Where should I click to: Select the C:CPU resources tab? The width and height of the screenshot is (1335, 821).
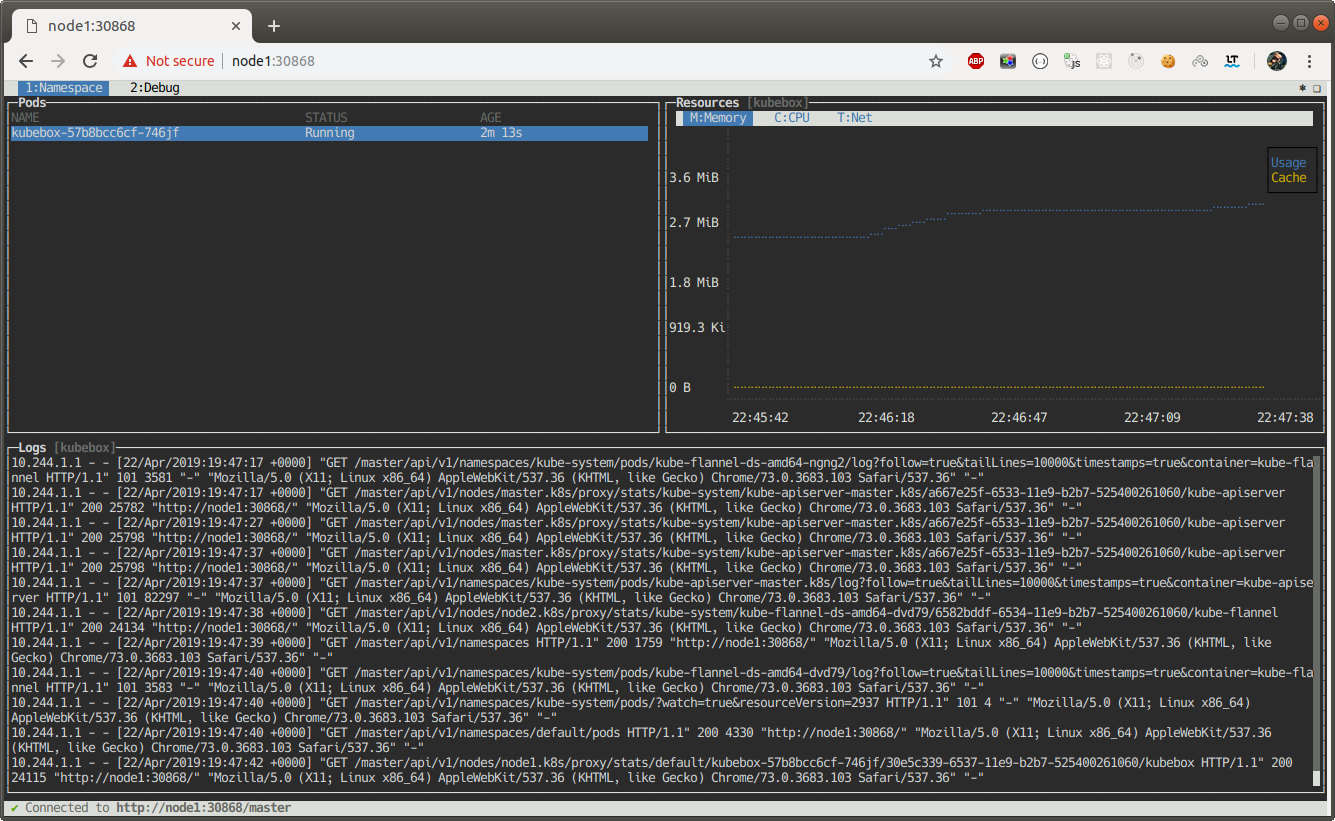pos(792,118)
